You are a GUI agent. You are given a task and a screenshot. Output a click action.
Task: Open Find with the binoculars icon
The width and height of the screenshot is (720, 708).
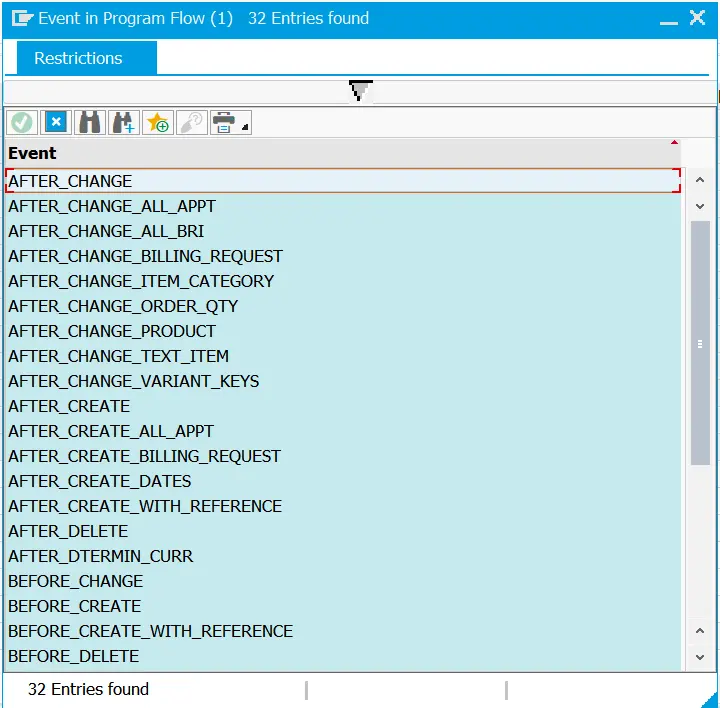coord(90,123)
